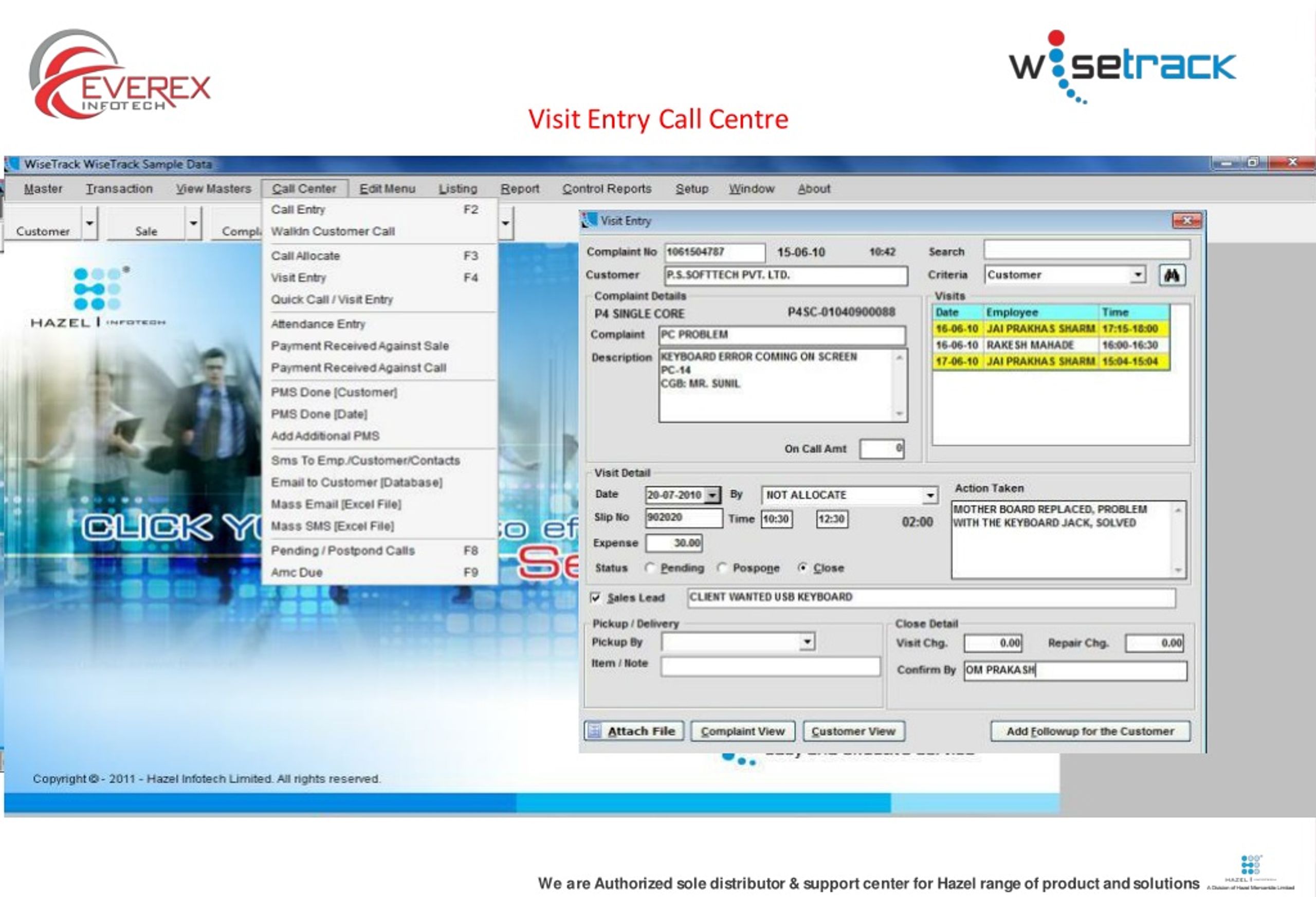Viewport: 1316px width, 897px height.
Task: Click the Visit Chg. field
Action: tap(993, 643)
